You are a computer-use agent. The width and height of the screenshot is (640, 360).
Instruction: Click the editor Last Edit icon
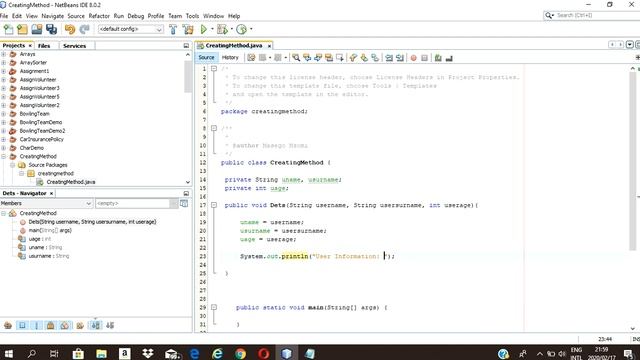[251, 58]
